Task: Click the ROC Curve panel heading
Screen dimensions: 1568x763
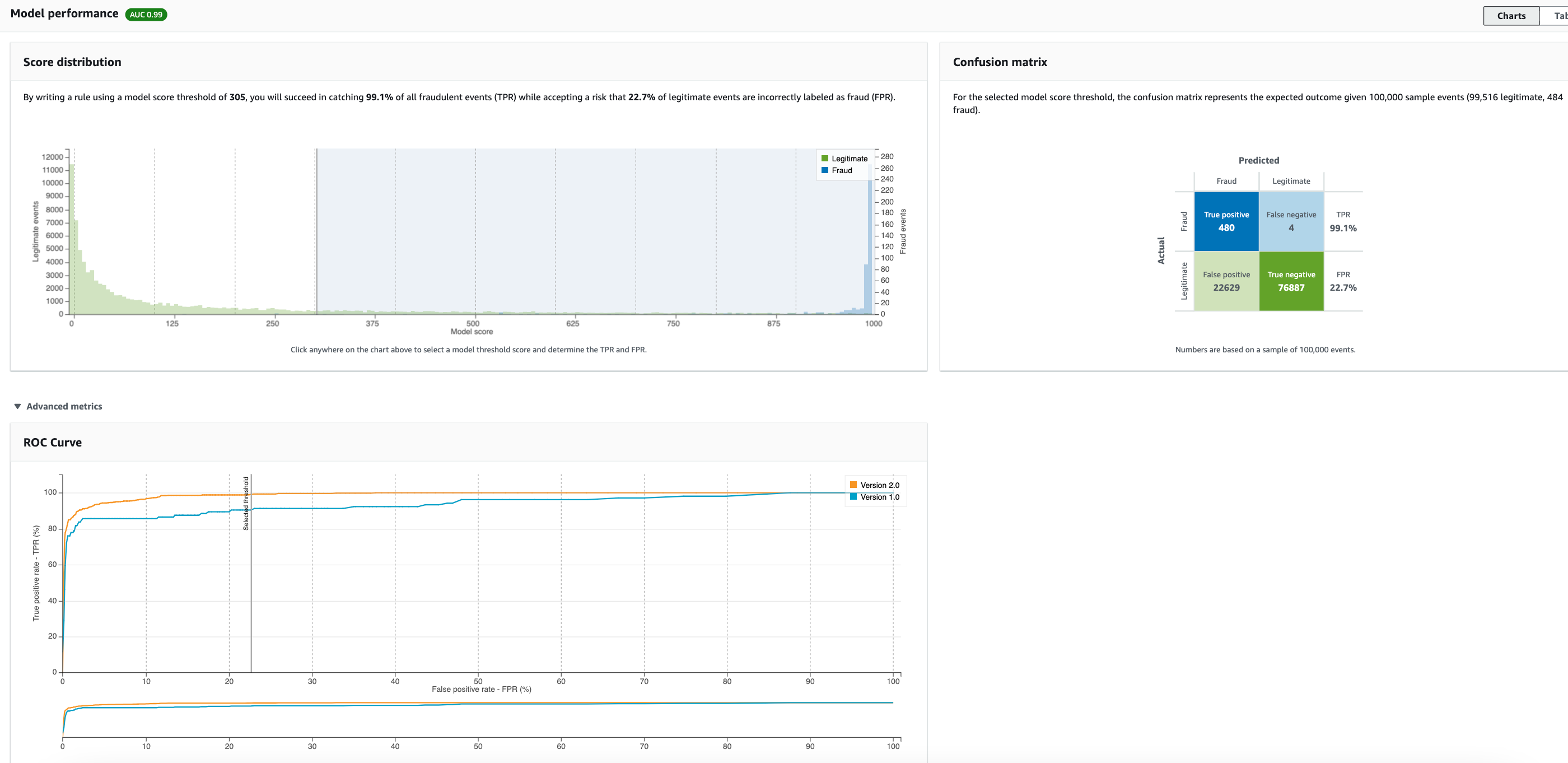Action: (x=52, y=443)
